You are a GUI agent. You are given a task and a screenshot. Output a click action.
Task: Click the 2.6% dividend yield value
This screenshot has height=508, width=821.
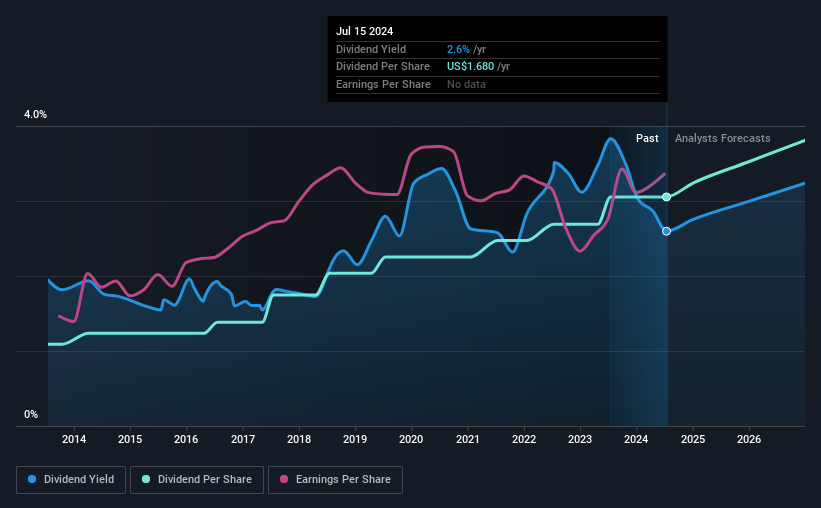(458, 49)
